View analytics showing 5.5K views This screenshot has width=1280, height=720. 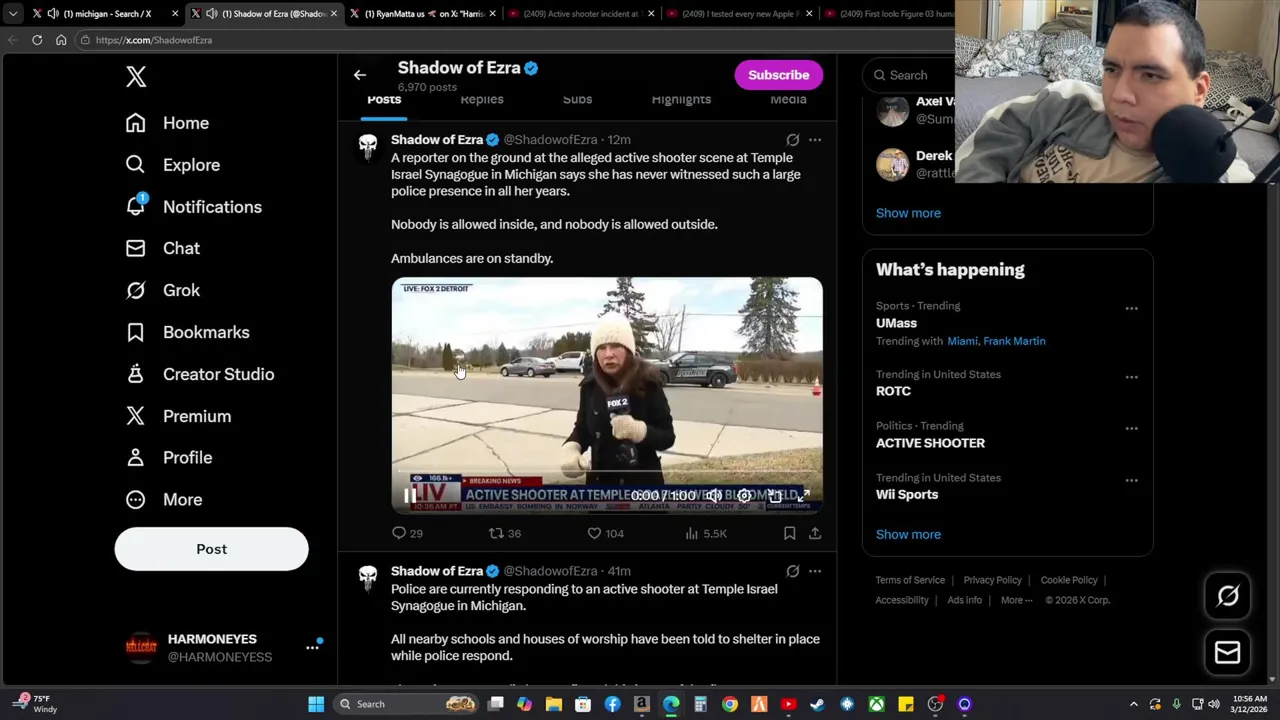point(706,534)
